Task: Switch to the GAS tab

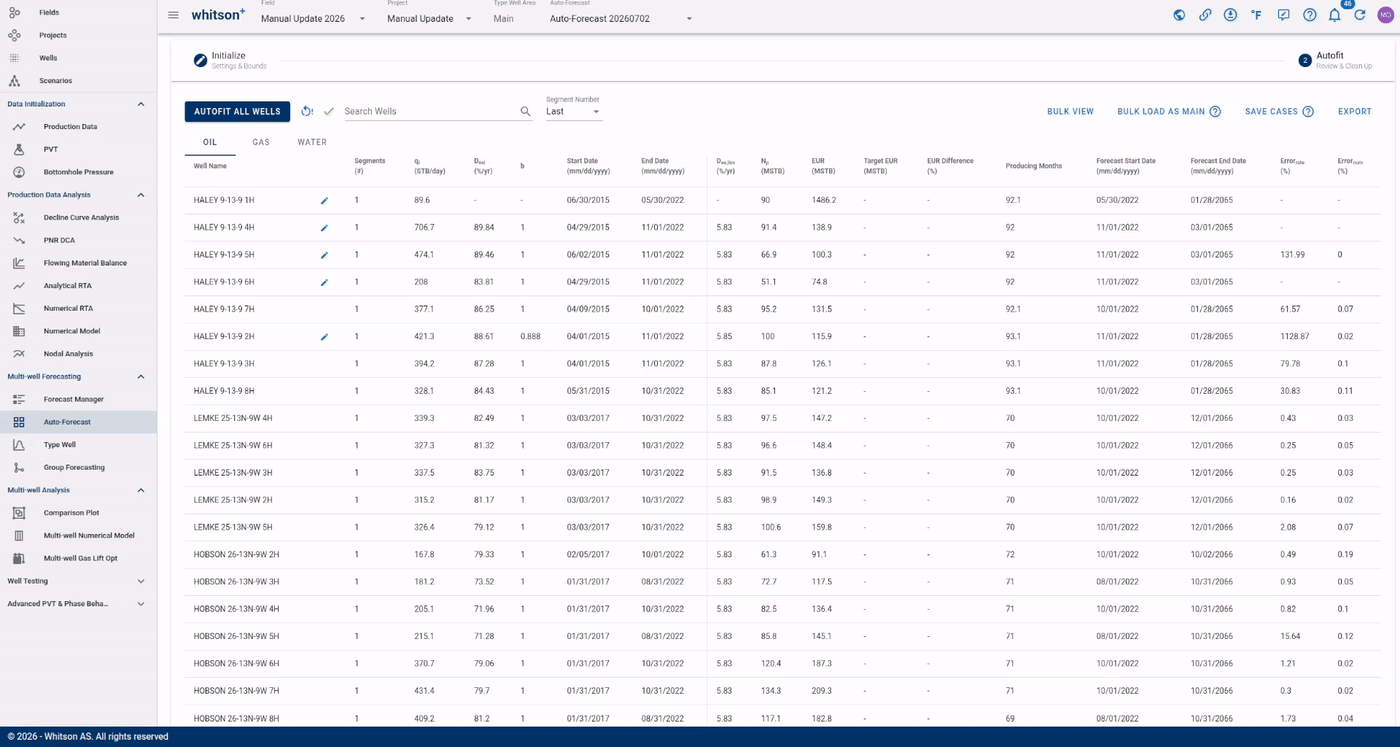Action: (261, 142)
